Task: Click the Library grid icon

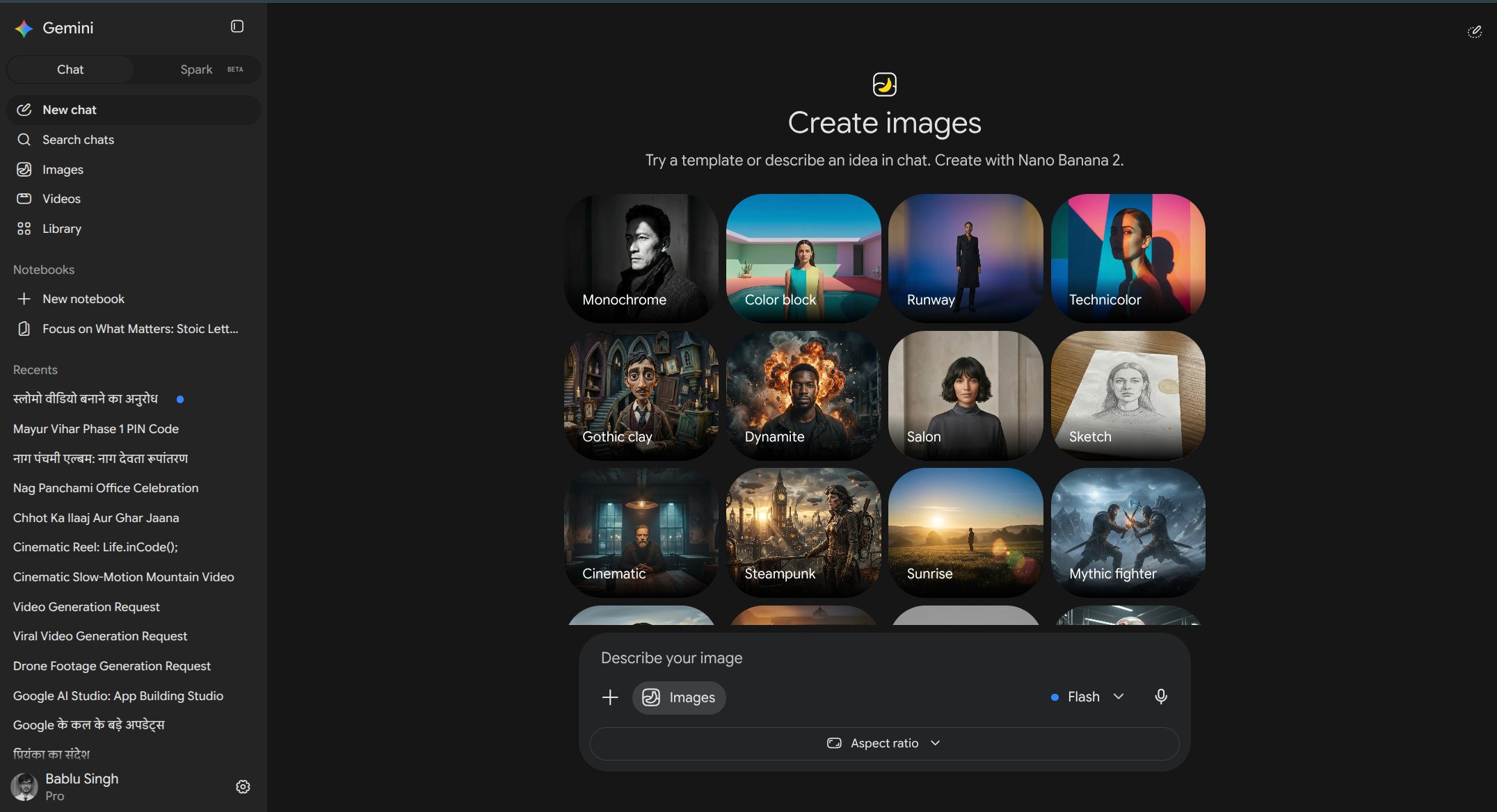Action: pyautogui.click(x=24, y=229)
